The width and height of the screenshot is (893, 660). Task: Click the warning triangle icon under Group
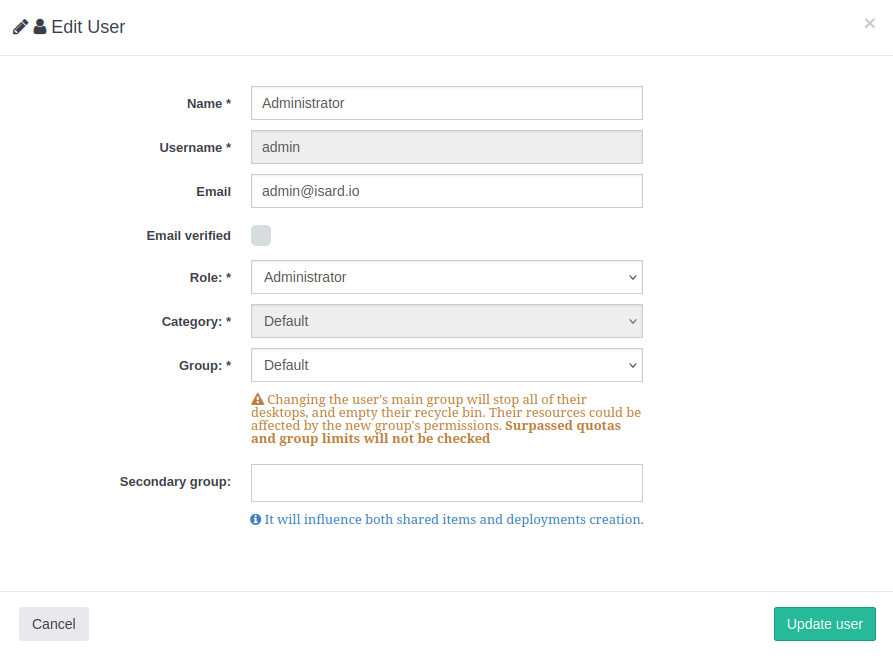[x=257, y=399]
